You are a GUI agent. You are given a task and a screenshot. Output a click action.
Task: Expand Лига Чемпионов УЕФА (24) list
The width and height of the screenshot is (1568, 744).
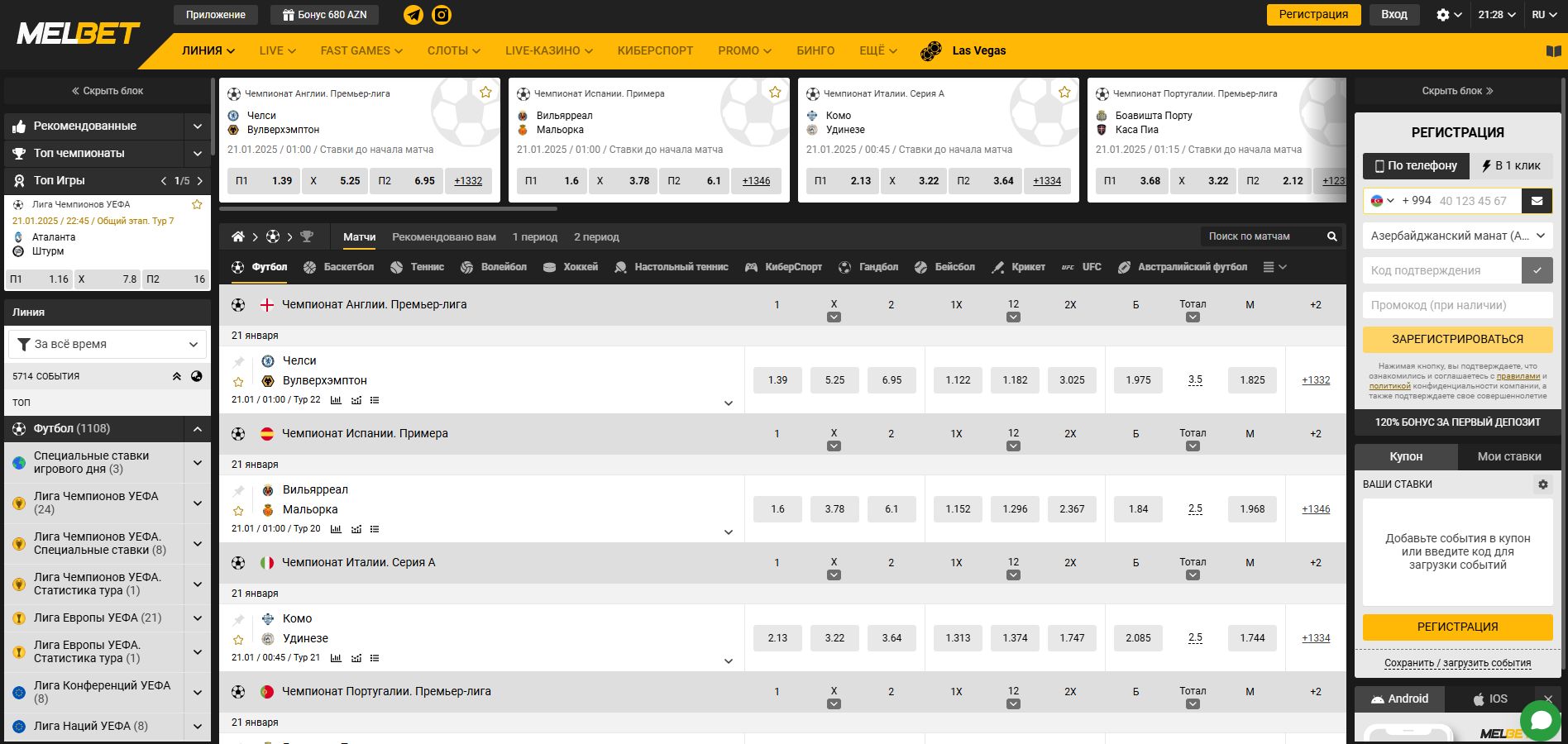pyautogui.click(x=197, y=503)
